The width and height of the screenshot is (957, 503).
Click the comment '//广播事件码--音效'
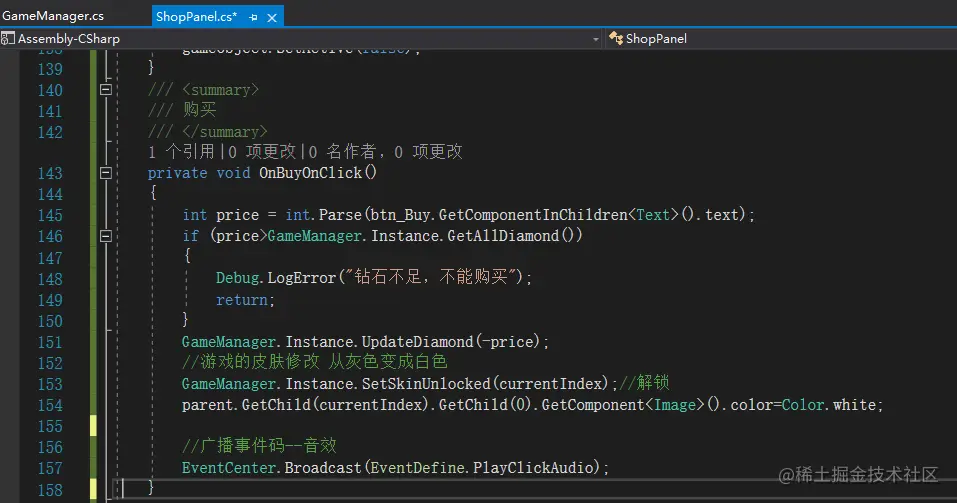pyautogui.click(x=259, y=446)
